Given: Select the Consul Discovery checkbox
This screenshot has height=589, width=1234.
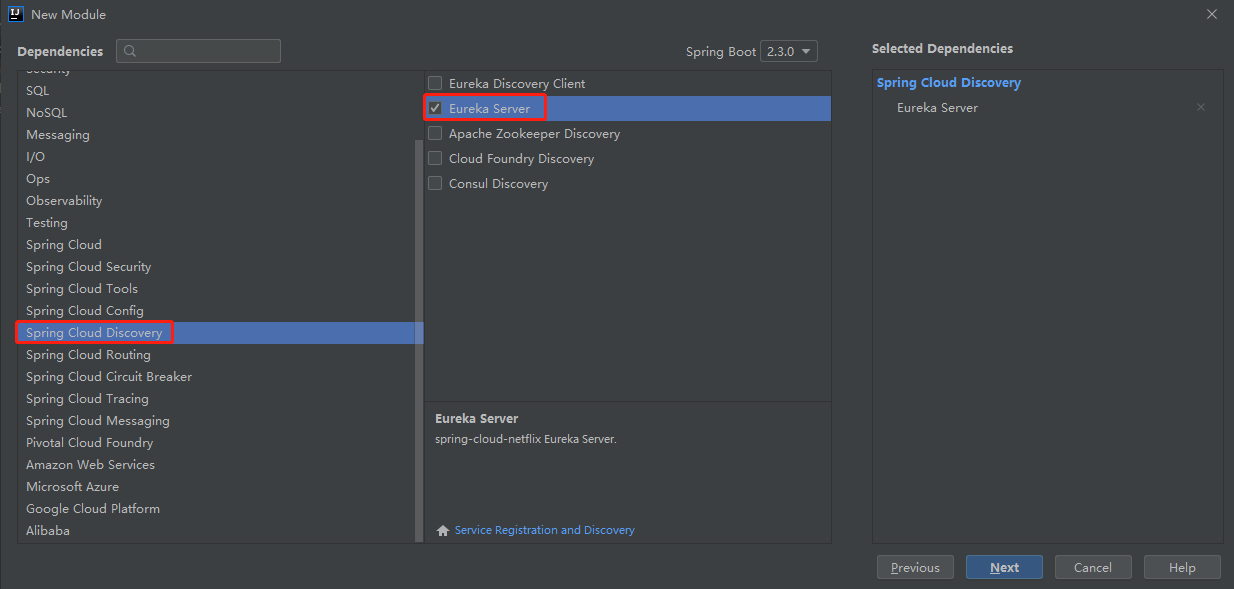Looking at the screenshot, I should coord(435,183).
